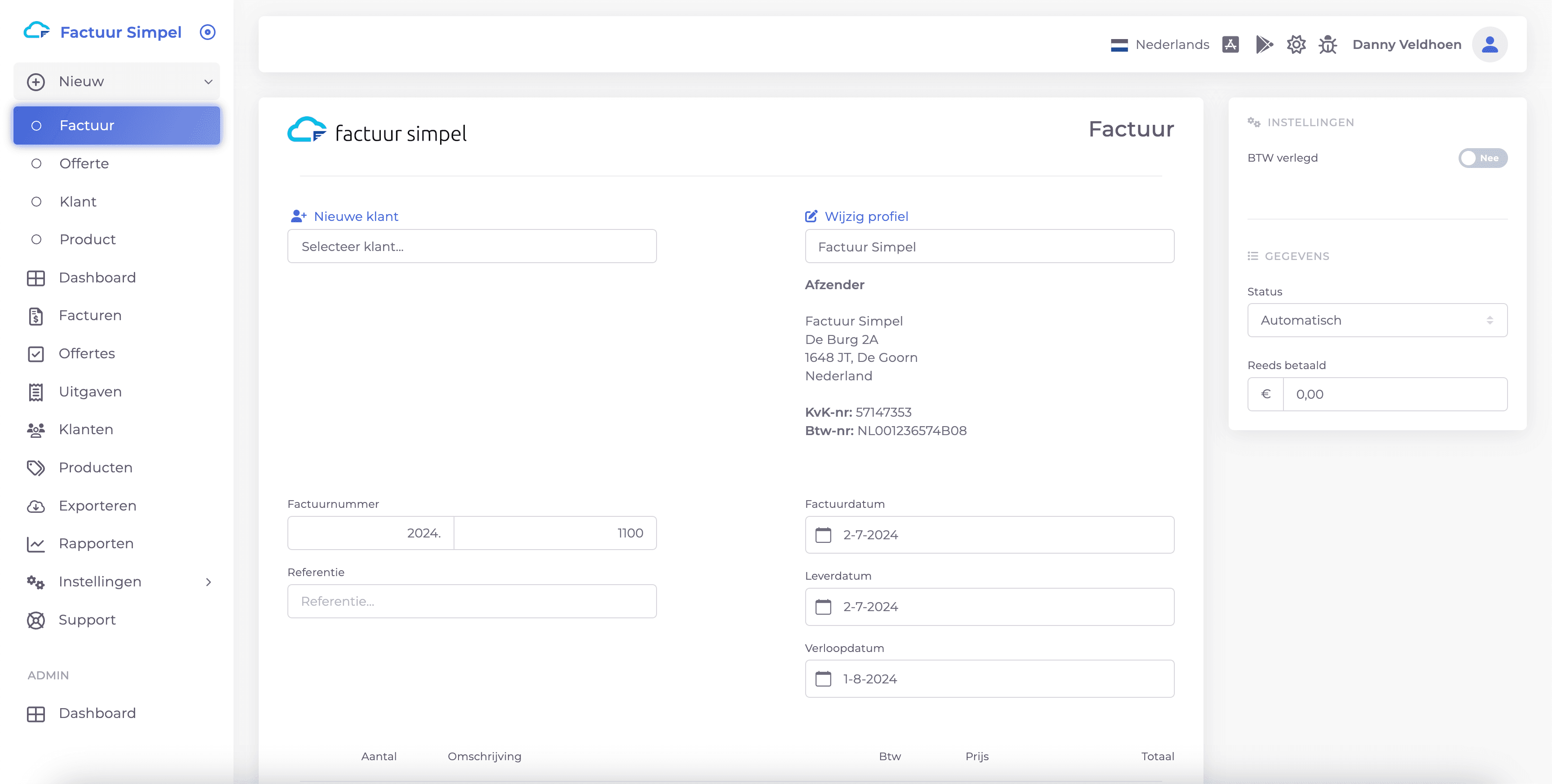The image size is (1552, 784).
Task: Select the Offerte radio circle
Action: coord(36,163)
